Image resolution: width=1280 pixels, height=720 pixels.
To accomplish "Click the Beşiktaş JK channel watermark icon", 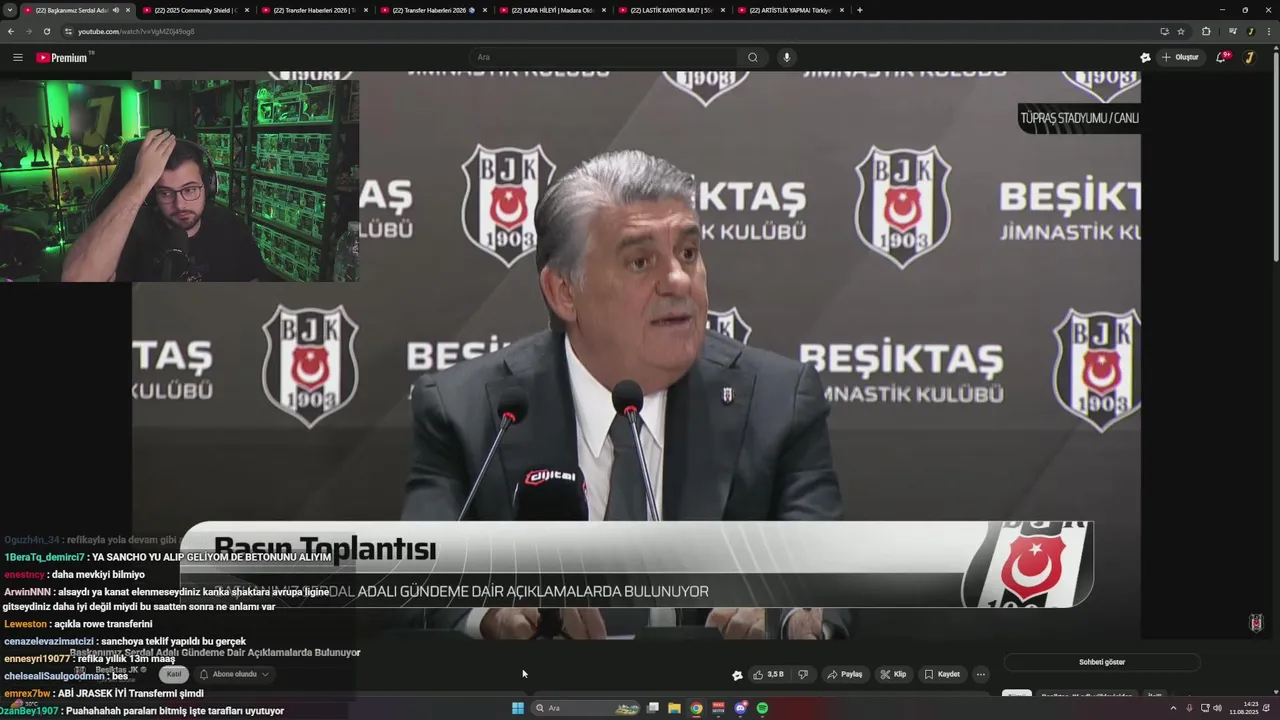I will click(x=1257, y=623).
